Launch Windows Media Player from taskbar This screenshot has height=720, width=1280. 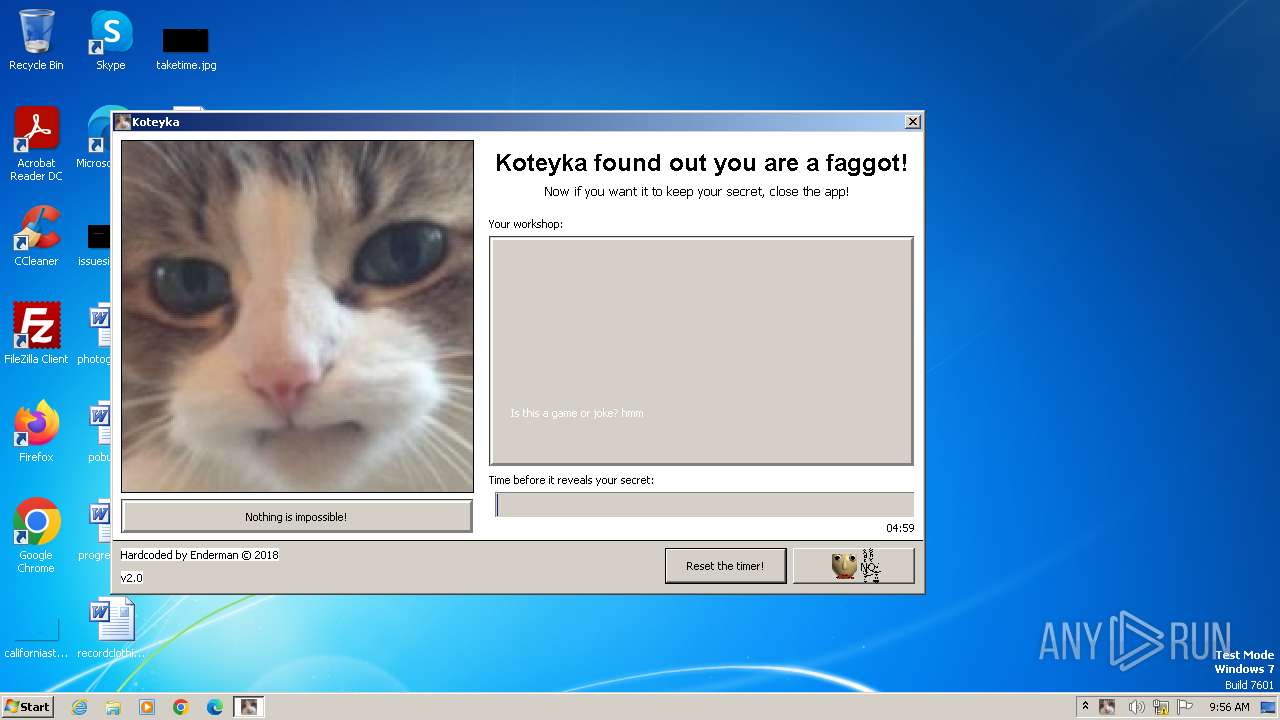tap(147, 707)
